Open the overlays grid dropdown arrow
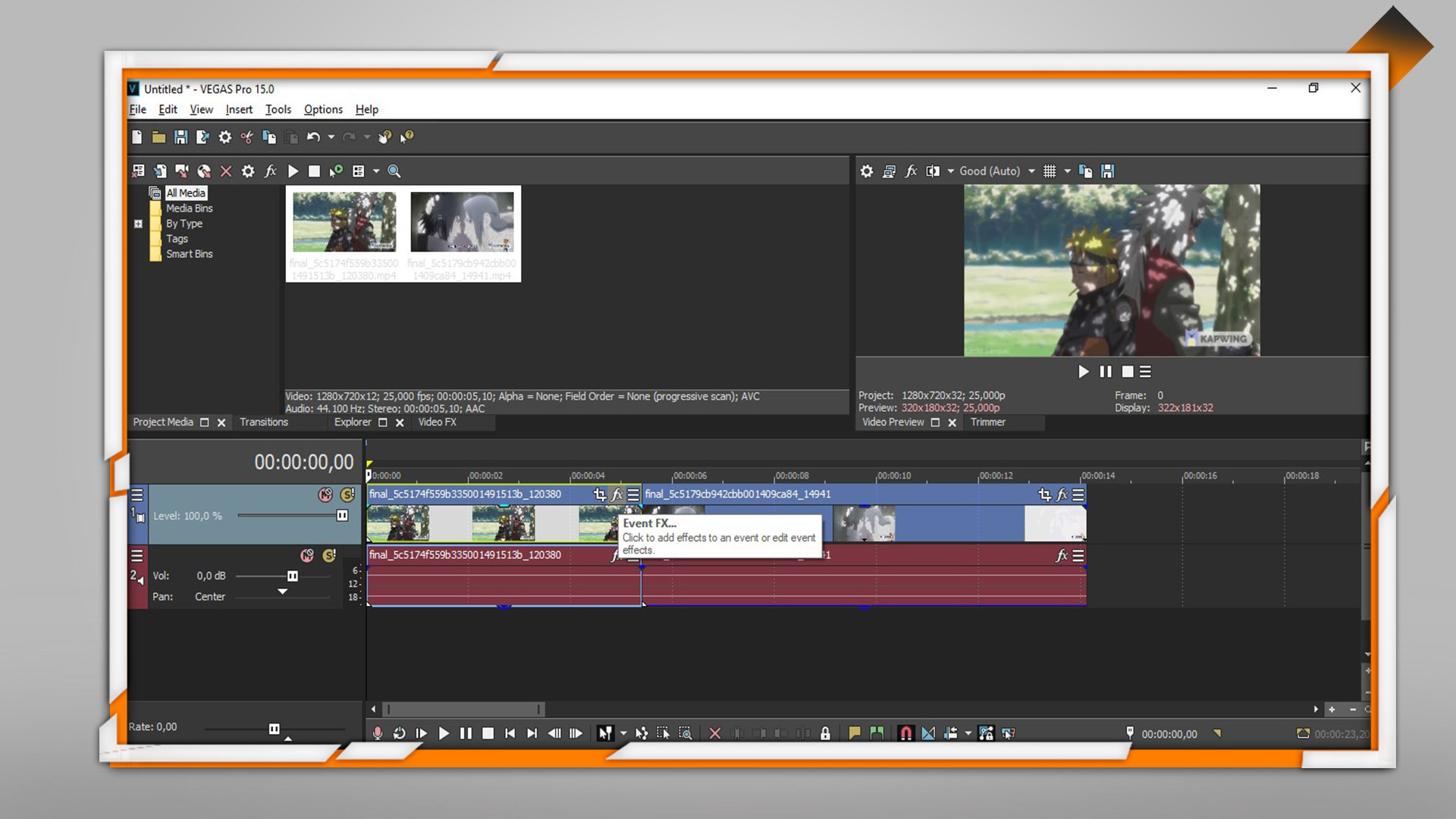Viewport: 1456px width, 819px height. 1067,171
